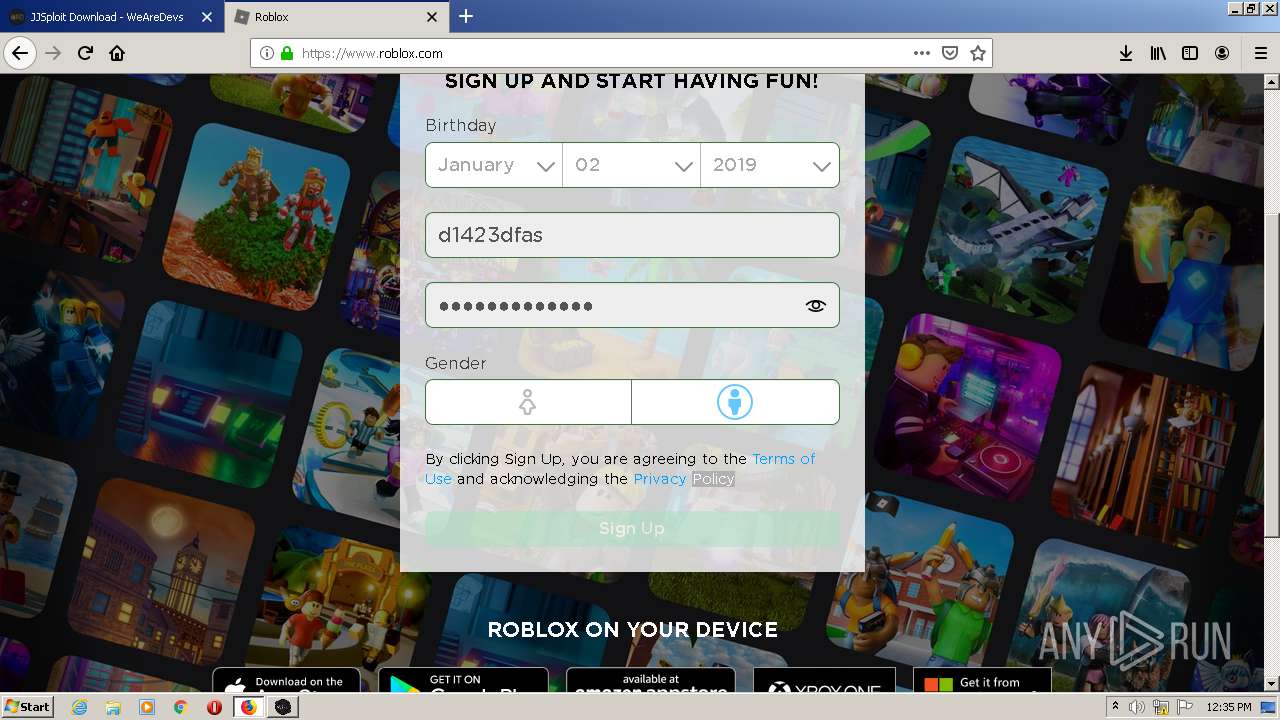Click the browser forward arrow
This screenshot has height=720, width=1280.
pyautogui.click(x=53, y=53)
